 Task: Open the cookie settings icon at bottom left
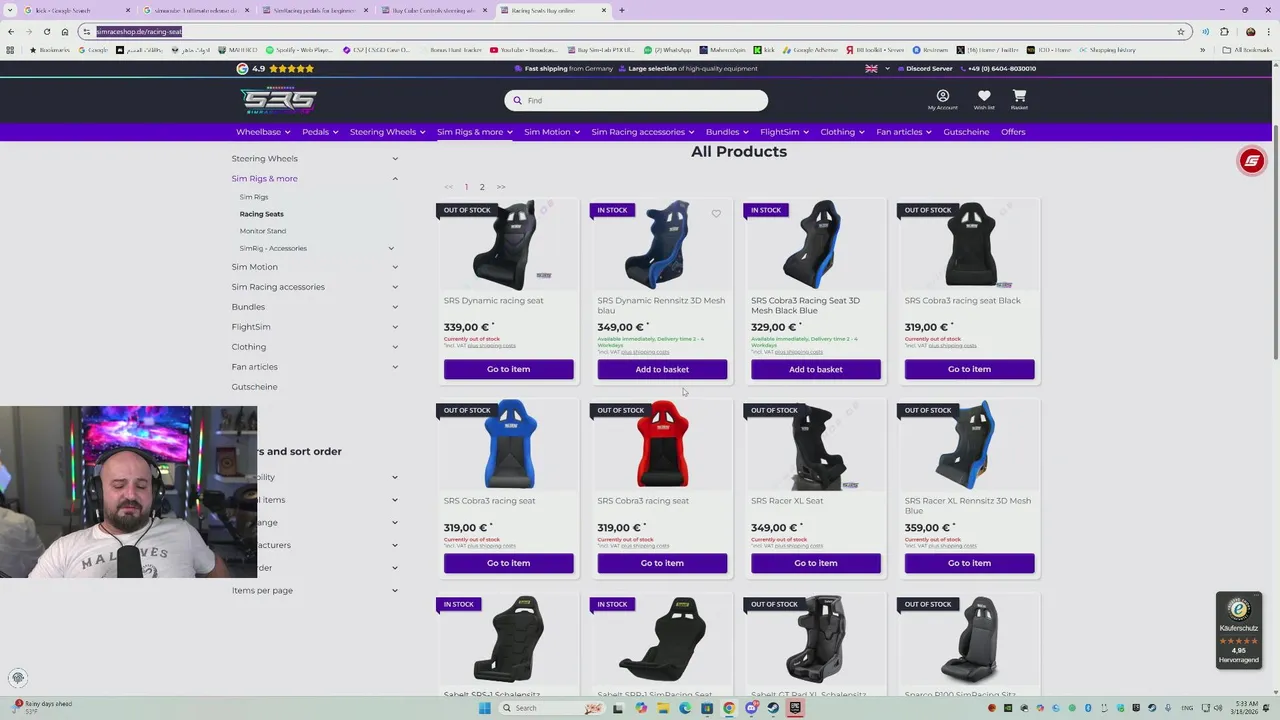click(18, 678)
